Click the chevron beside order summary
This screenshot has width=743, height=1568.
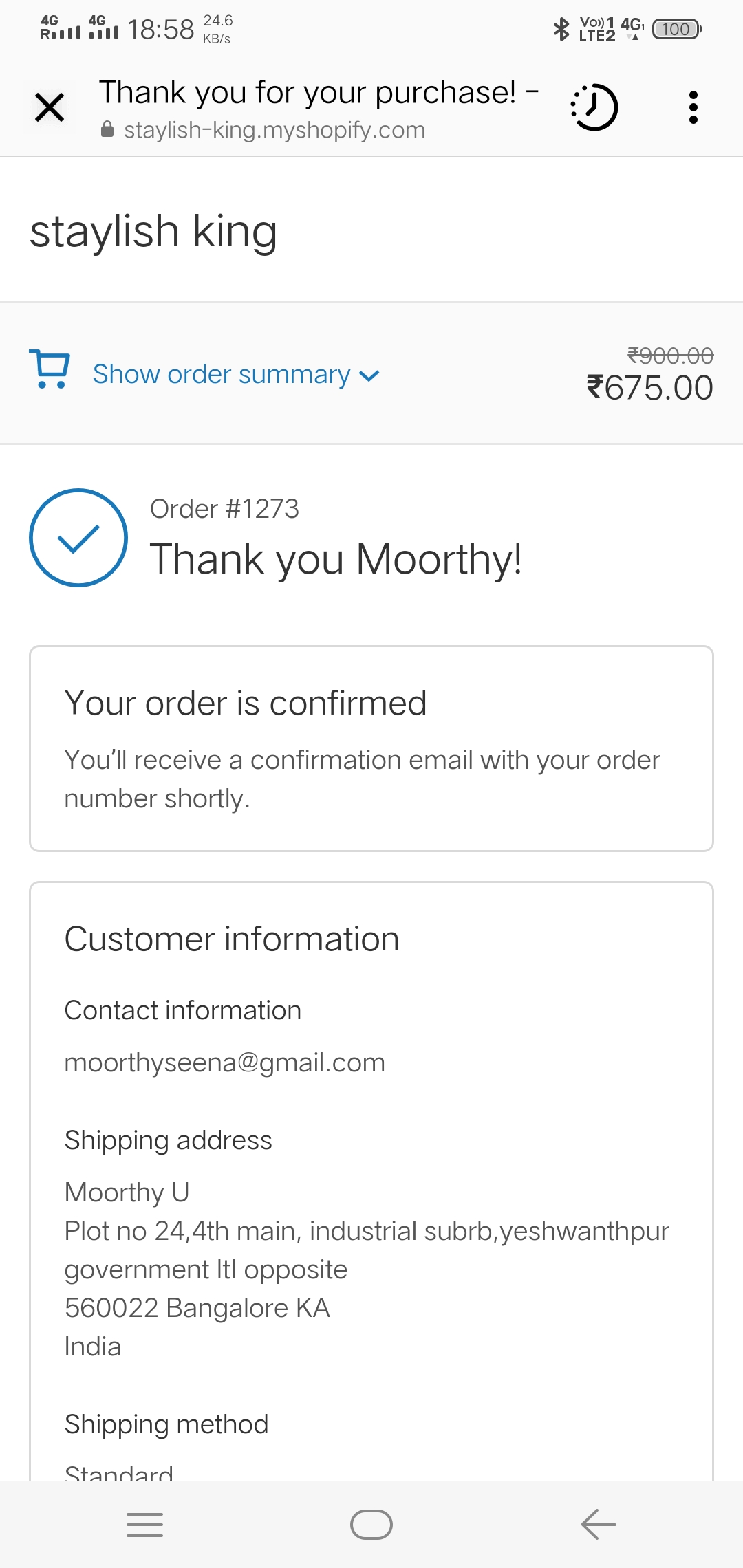pyautogui.click(x=369, y=376)
